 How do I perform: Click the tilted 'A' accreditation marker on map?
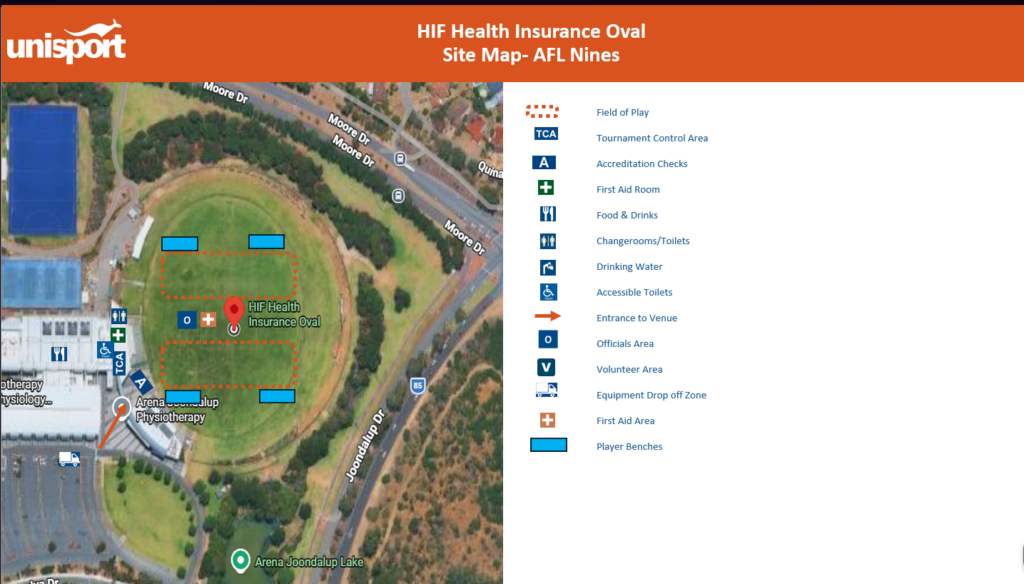[x=140, y=383]
